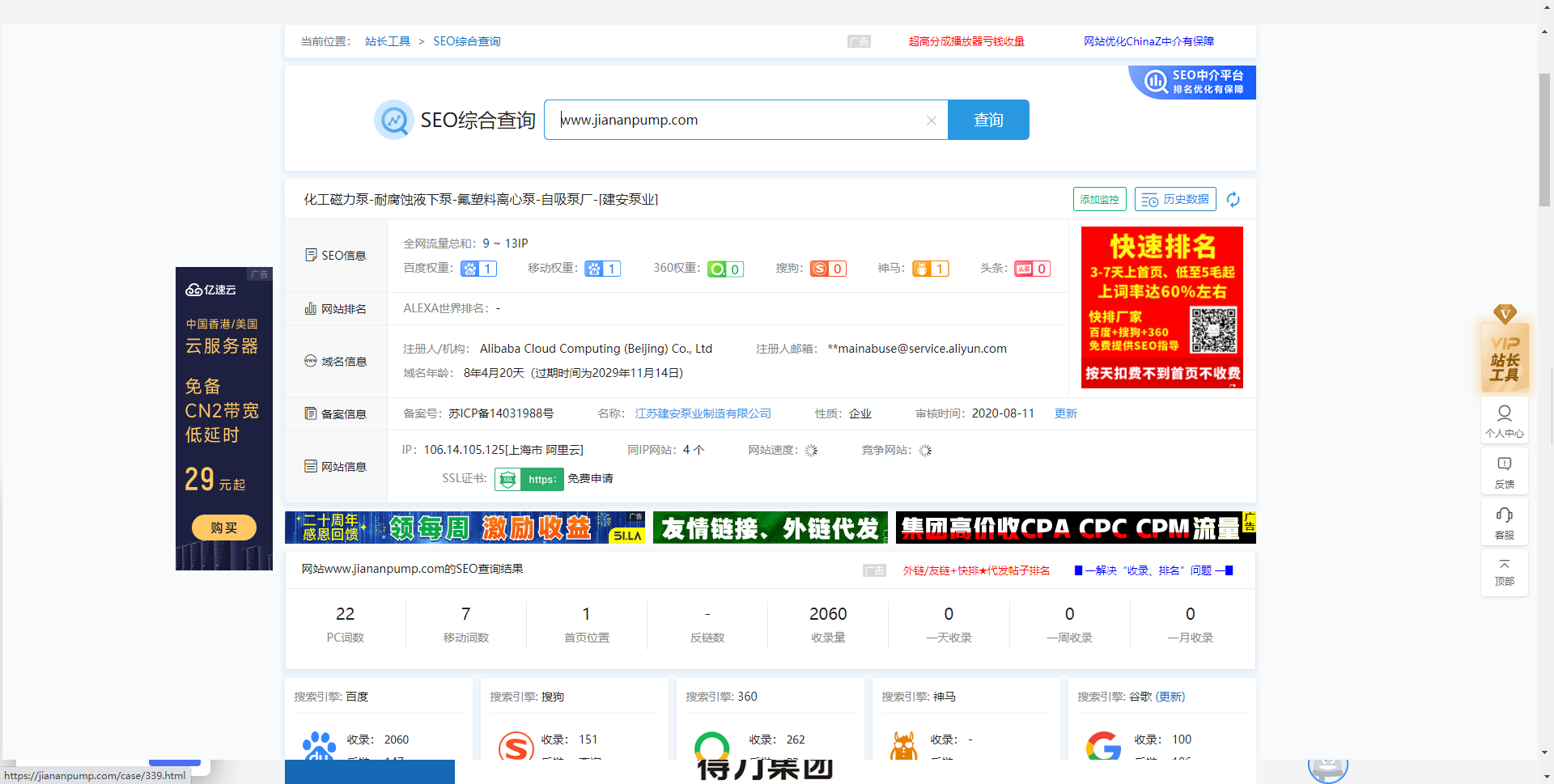The image size is (1554, 784).
Task: Click the https: green badge
Action: click(541, 479)
